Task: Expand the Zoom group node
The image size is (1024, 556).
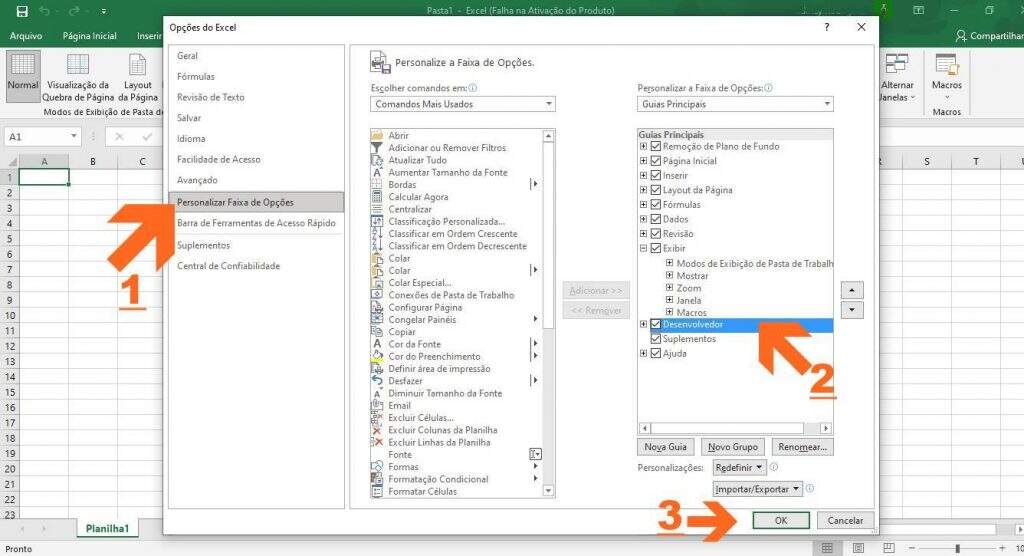Action: point(669,287)
